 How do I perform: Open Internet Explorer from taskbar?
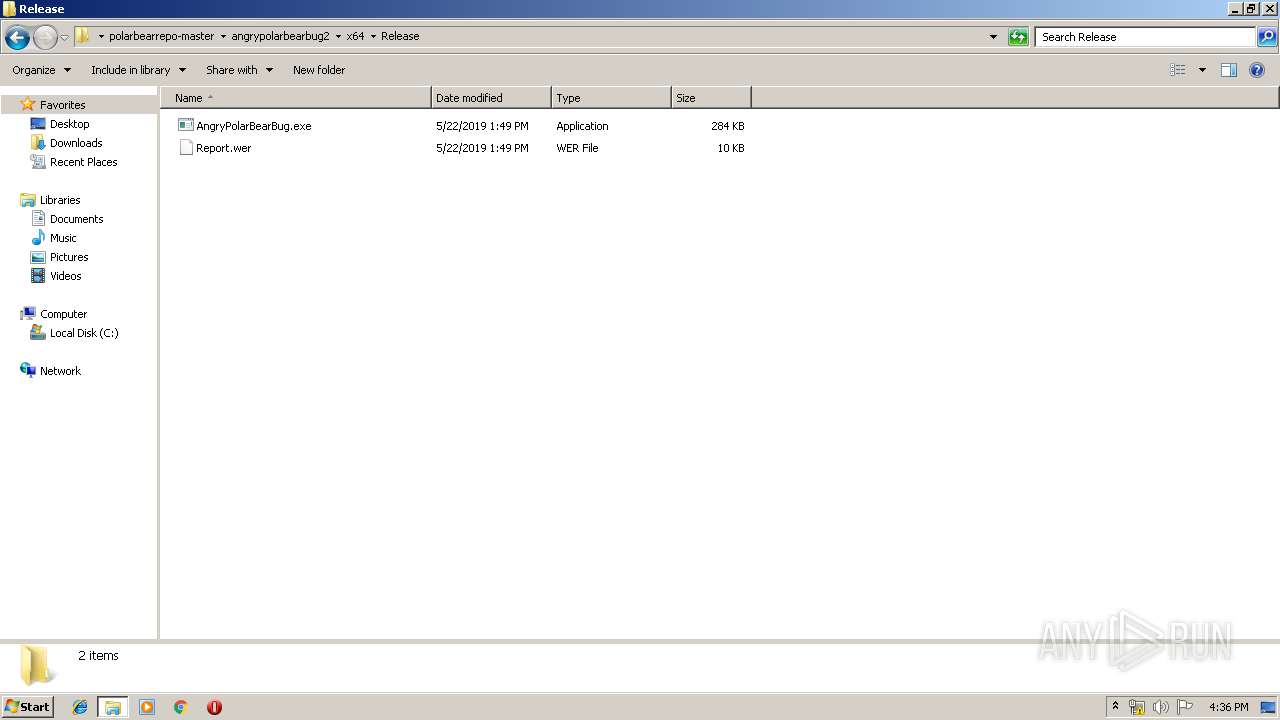(80, 707)
